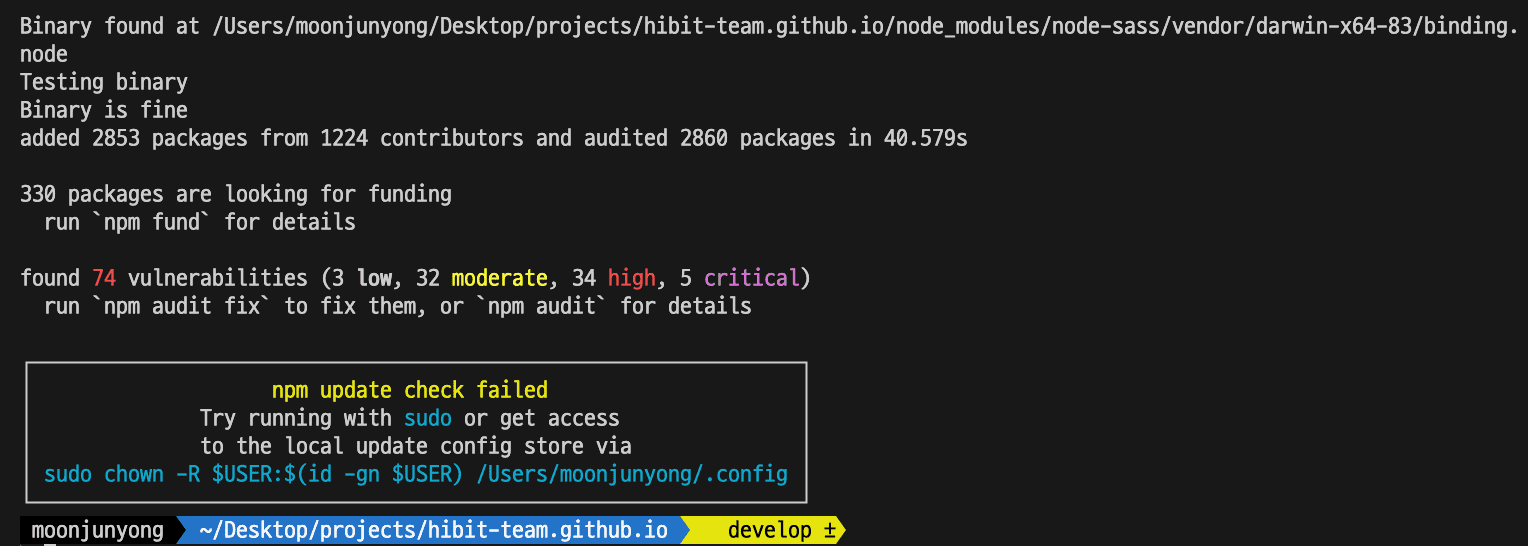This screenshot has height=546, width=1528.
Task: Click the Testing binary line
Action: (104, 82)
